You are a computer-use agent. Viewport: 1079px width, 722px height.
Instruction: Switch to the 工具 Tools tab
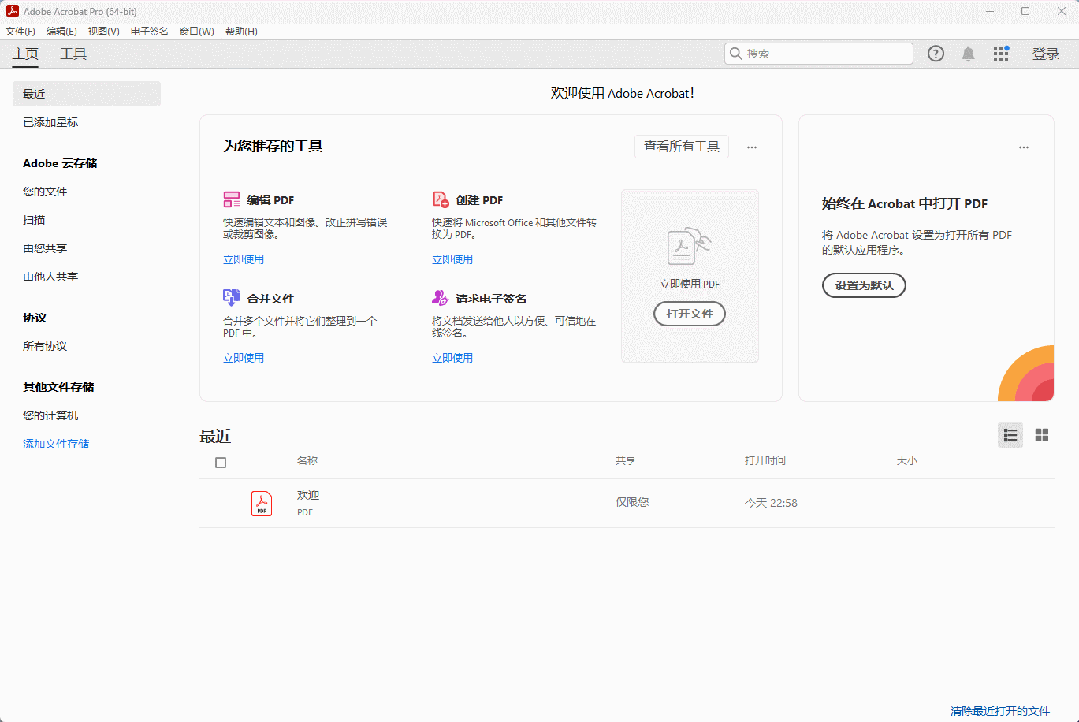(74, 54)
